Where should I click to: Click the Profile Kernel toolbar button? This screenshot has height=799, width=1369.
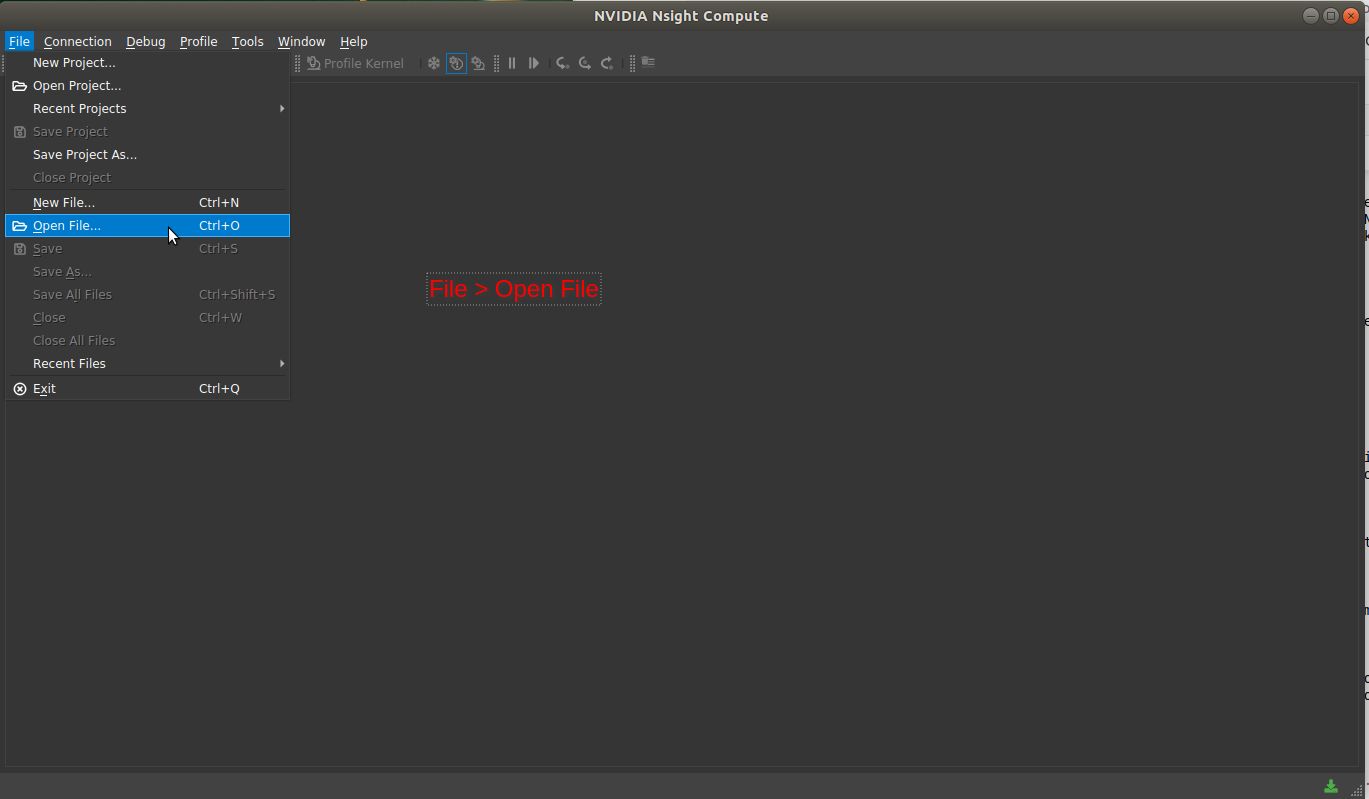click(355, 63)
